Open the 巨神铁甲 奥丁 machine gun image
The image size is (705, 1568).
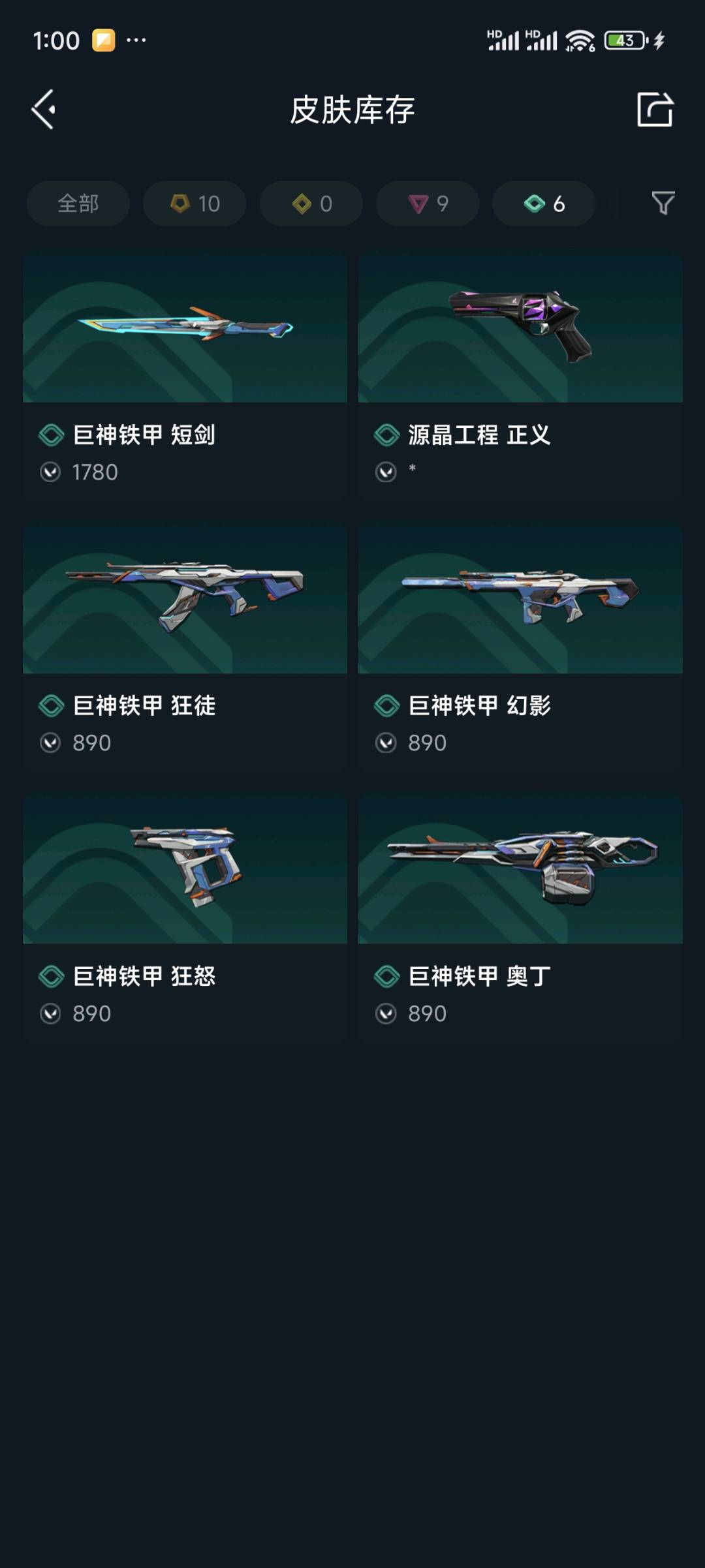(x=520, y=868)
